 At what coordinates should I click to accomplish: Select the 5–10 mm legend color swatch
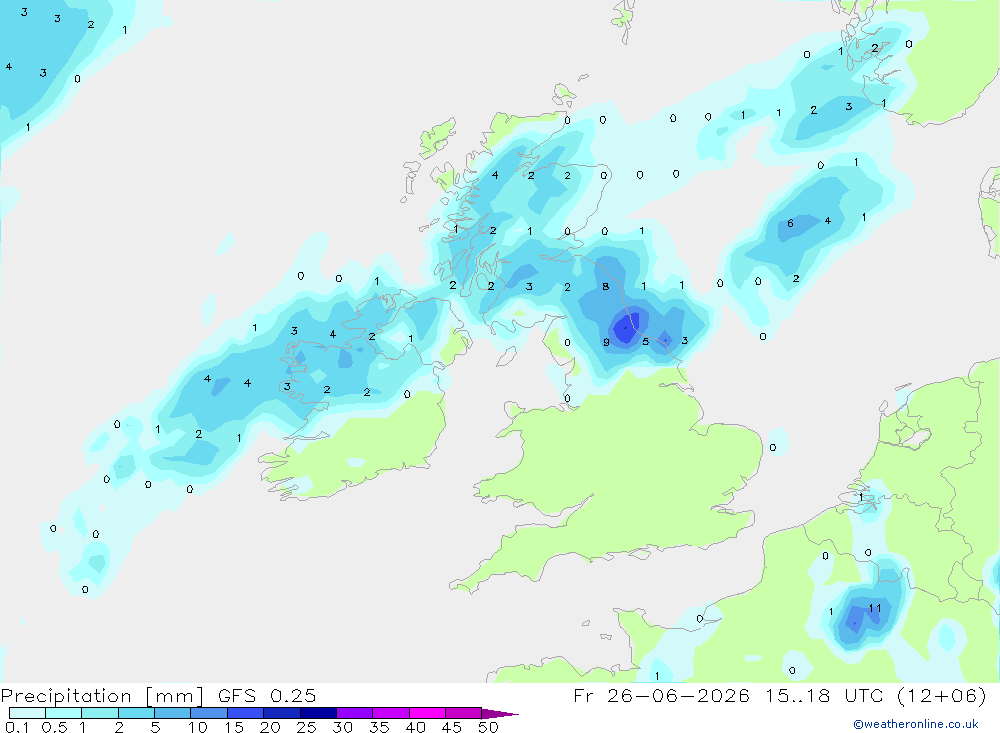(x=172, y=713)
